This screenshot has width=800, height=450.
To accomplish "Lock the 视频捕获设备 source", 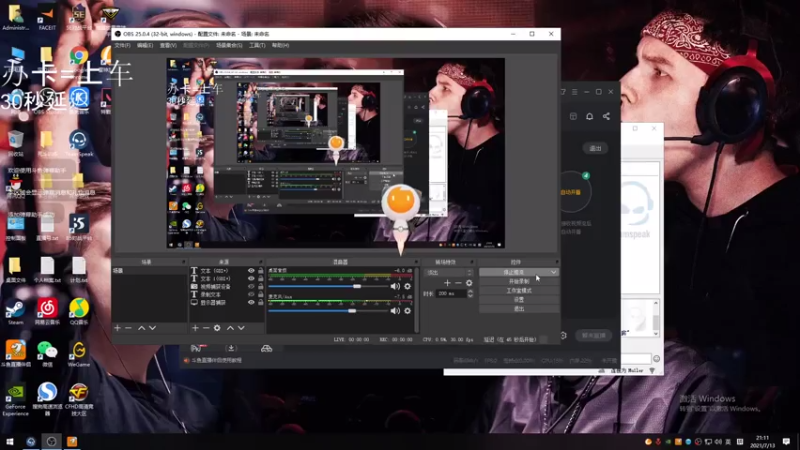I will coord(260,287).
